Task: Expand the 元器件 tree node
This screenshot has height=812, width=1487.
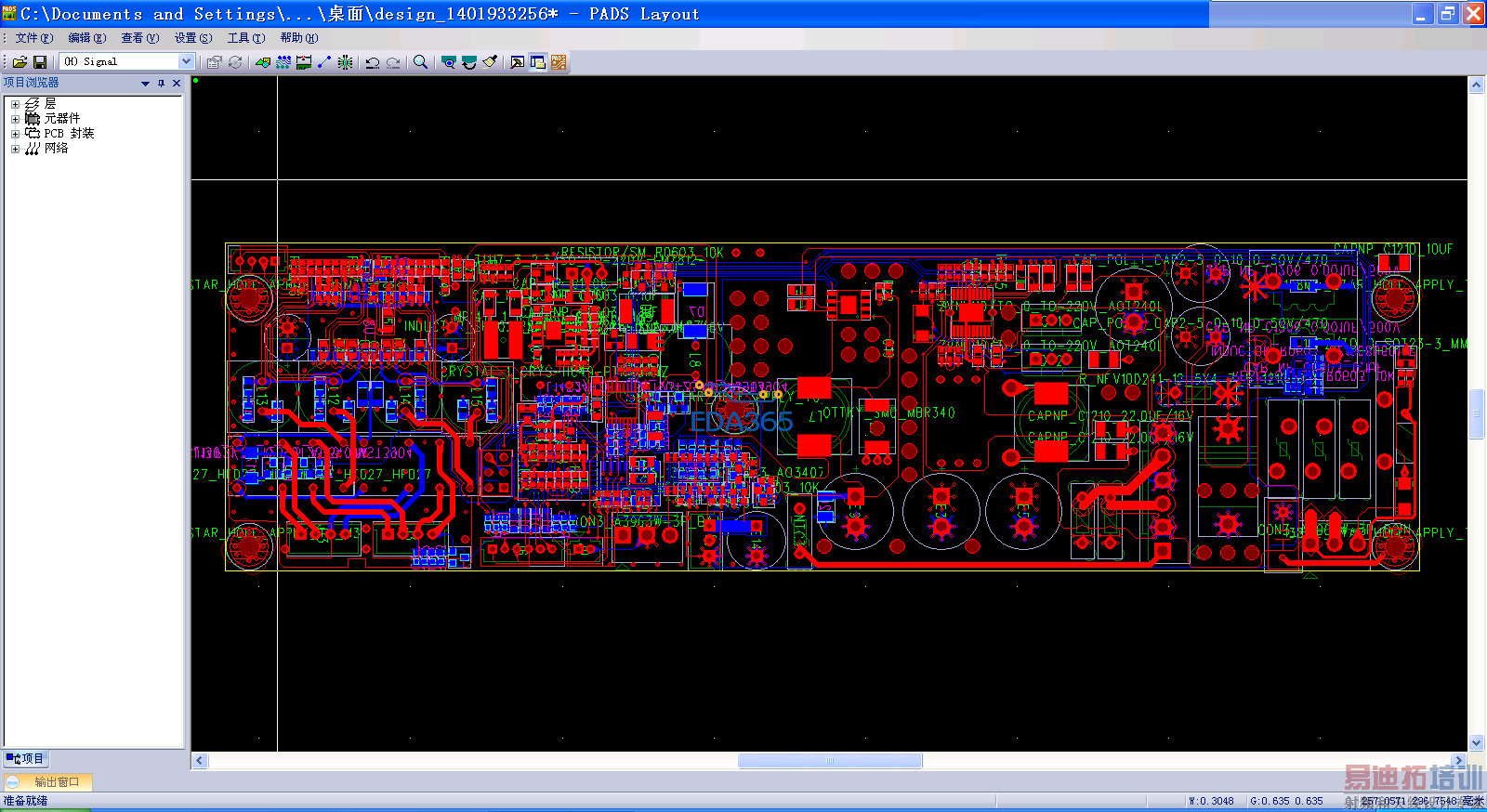Action: [x=15, y=119]
